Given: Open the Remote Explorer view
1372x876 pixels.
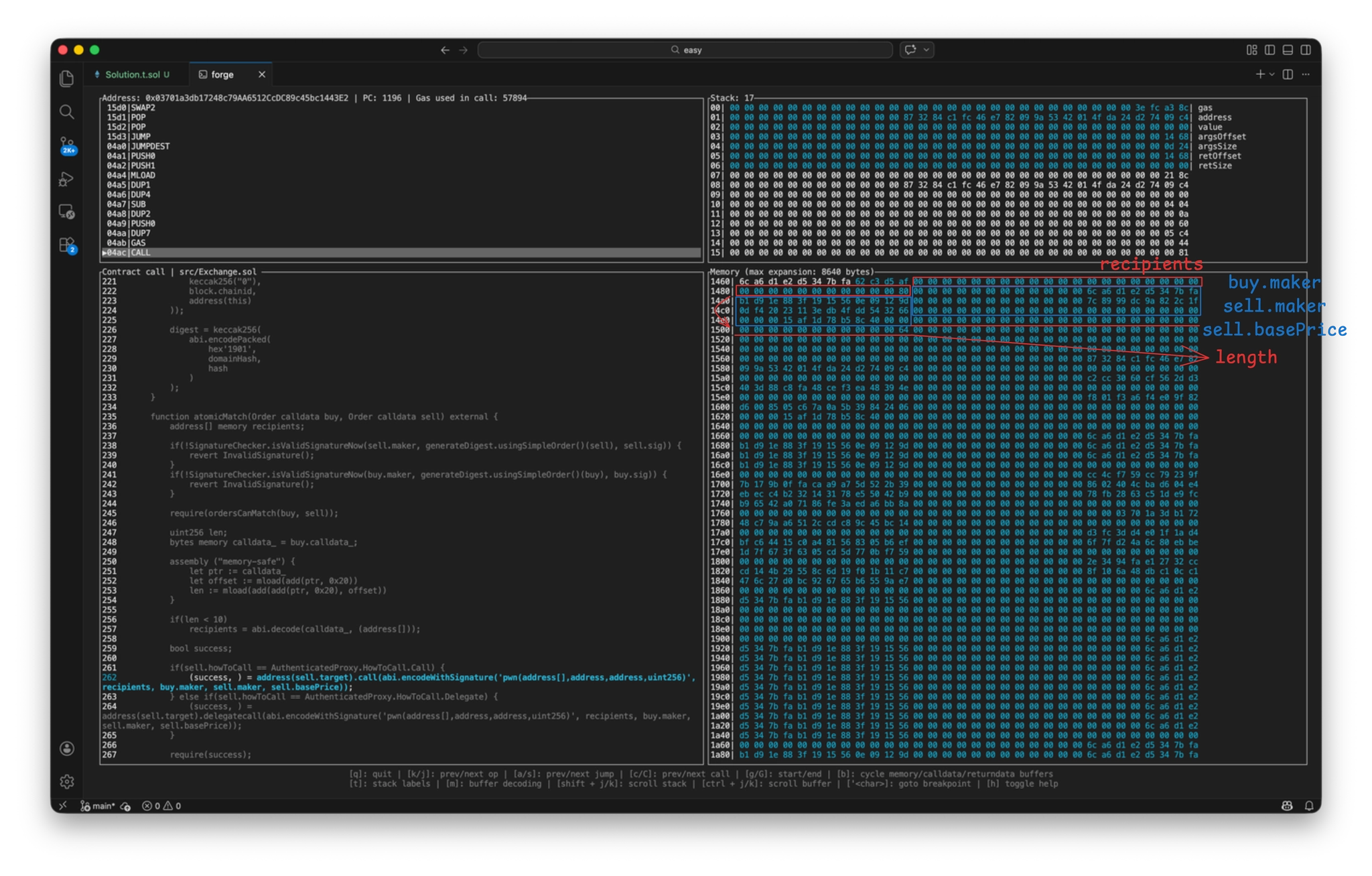Looking at the screenshot, I should click(x=66, y=212).
